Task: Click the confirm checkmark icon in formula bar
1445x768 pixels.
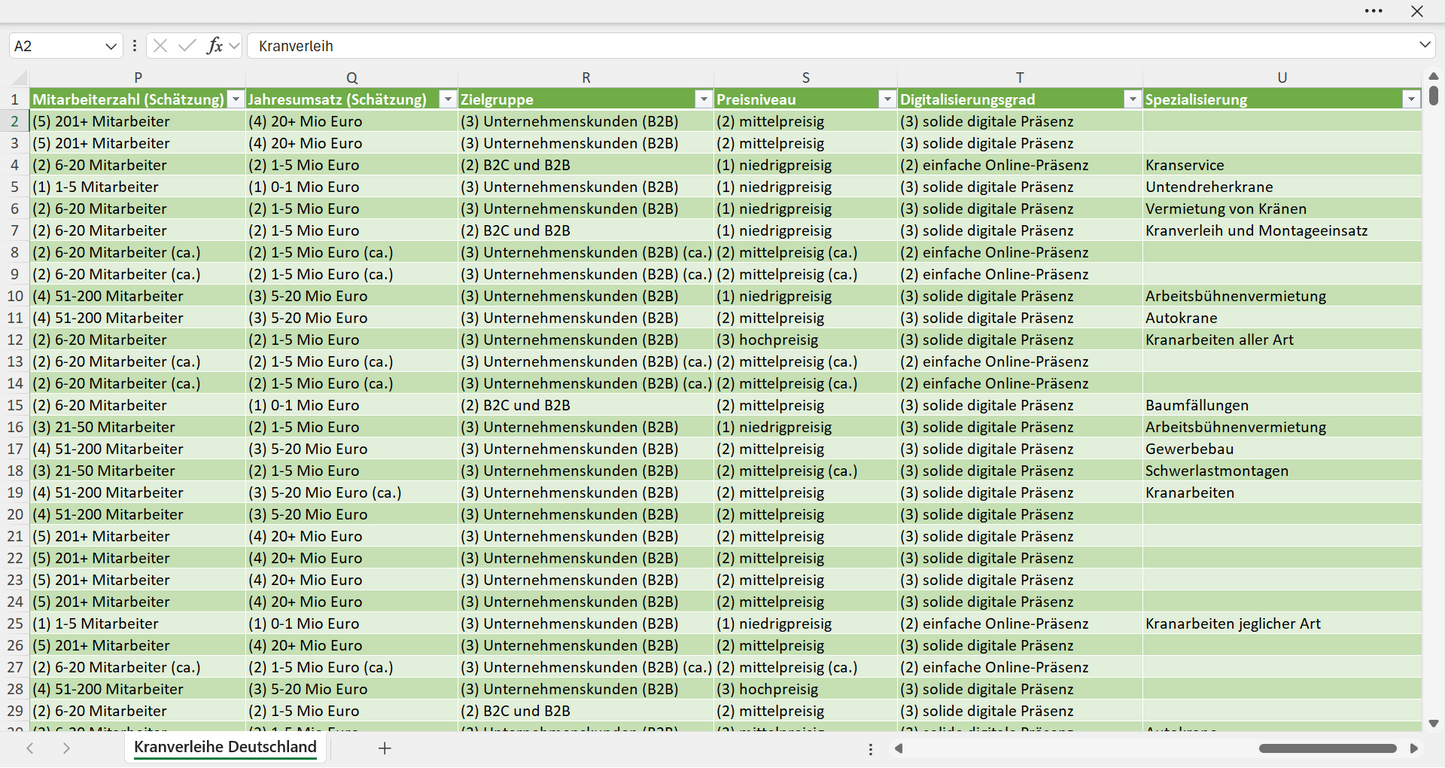Action: [x=187, y=46]
